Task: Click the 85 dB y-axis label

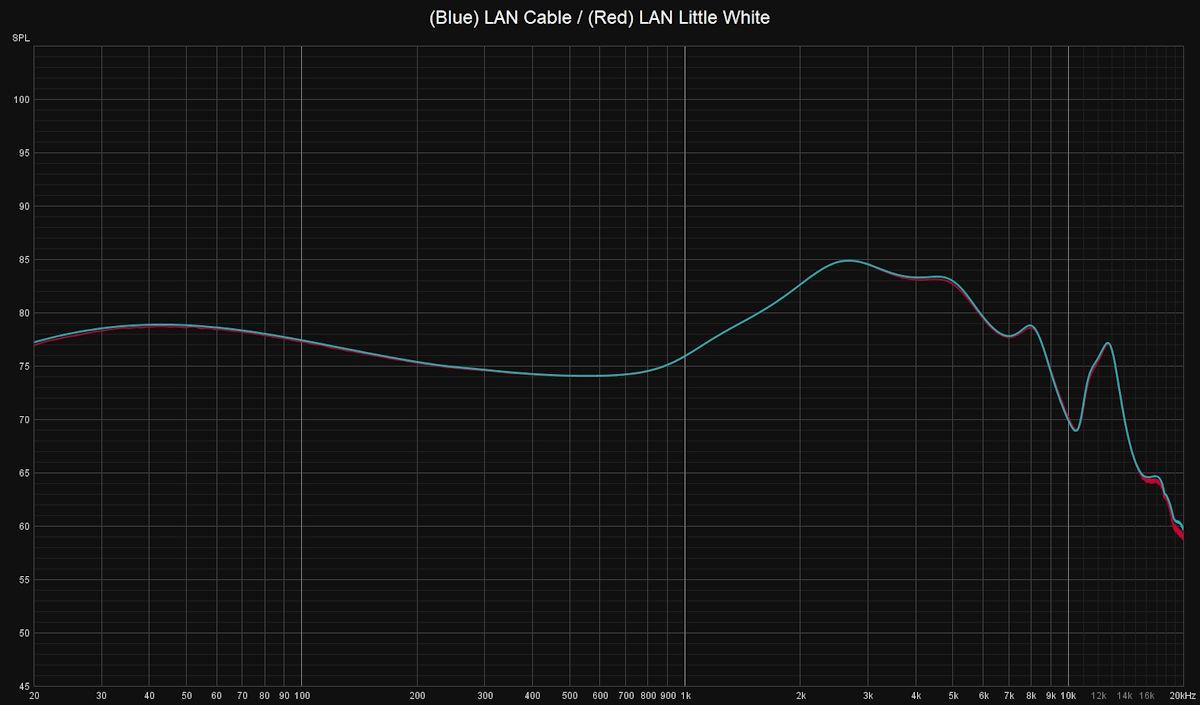Action: pos(20,260)
